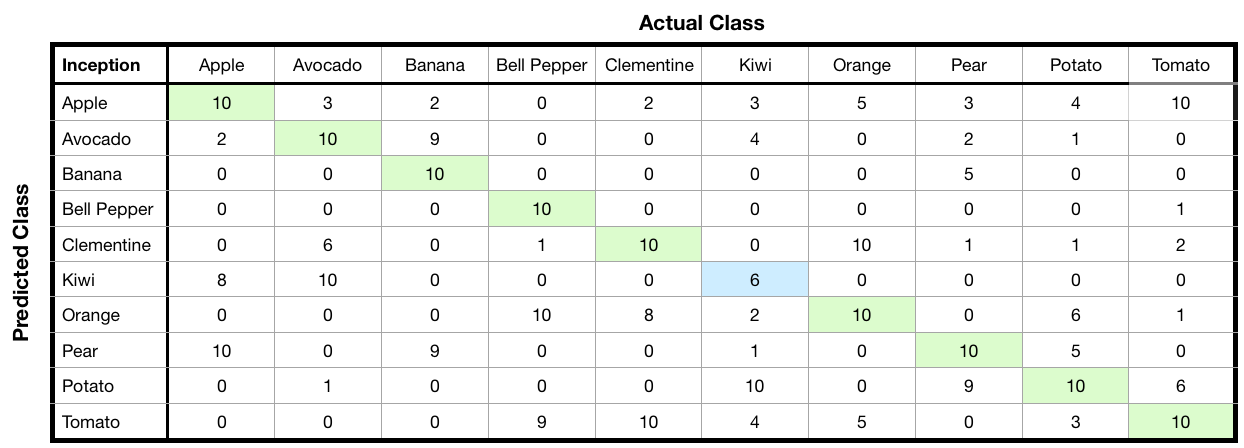The image size is (1244, 448).
Task: Select the Bell Pepper column header
Action: pyautogui.click(x=542, y=66)
